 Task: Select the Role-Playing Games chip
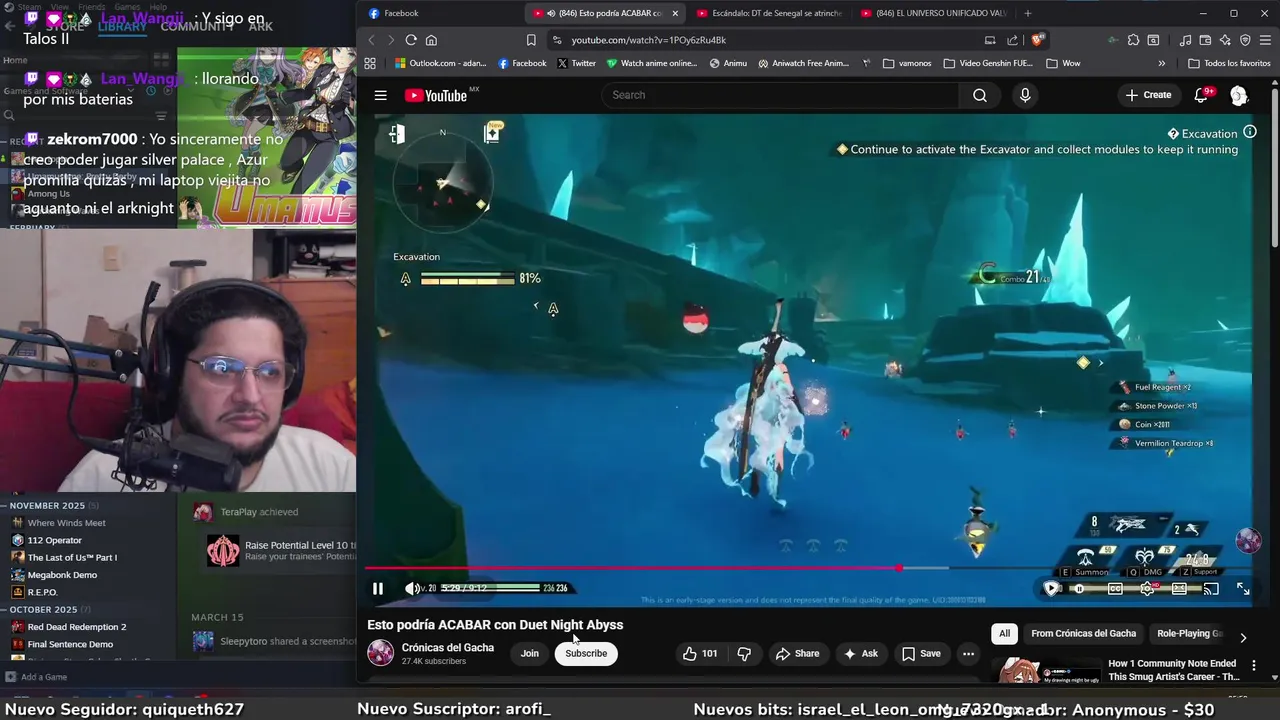pyautogui.click(x=1189, y=633)
